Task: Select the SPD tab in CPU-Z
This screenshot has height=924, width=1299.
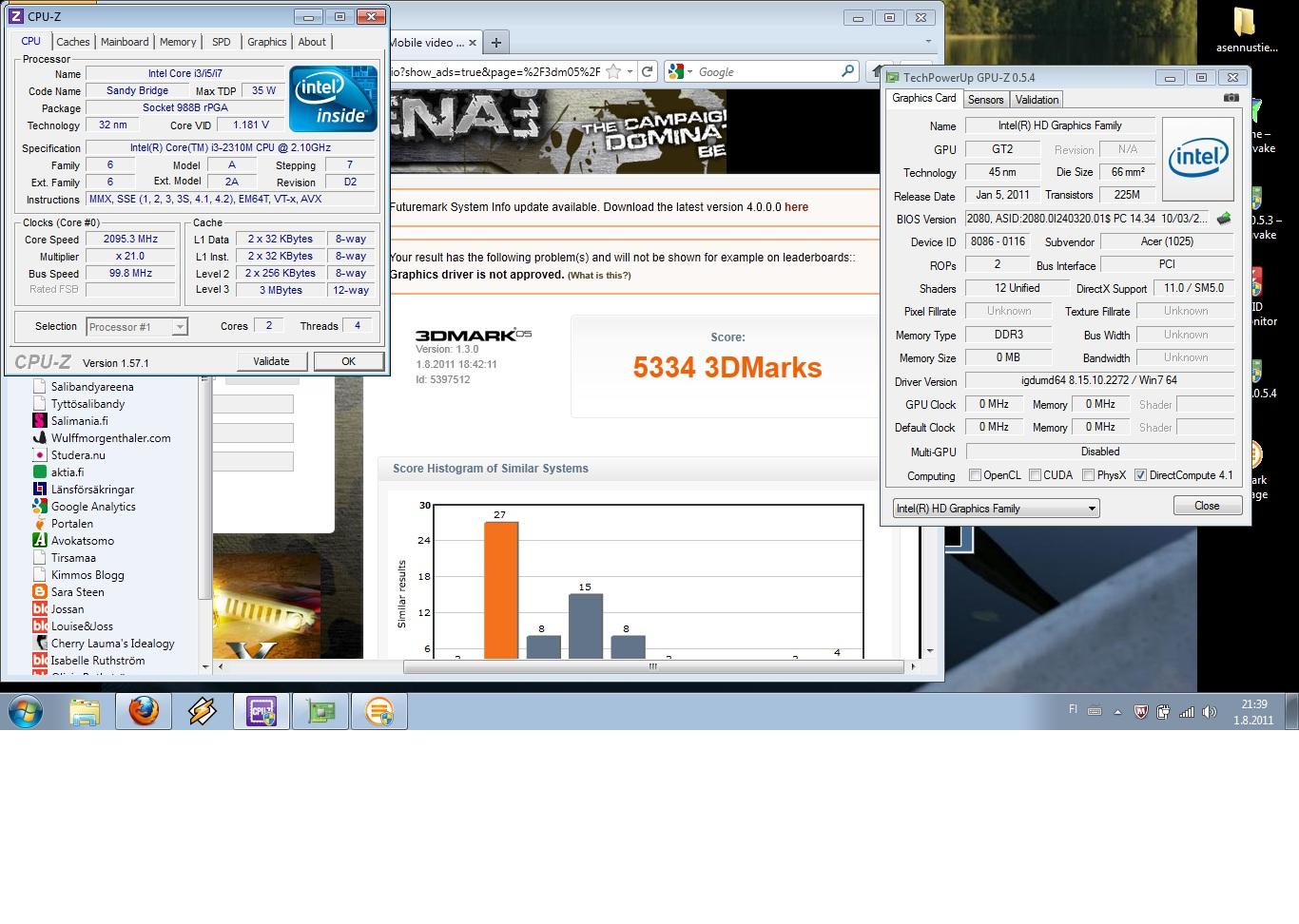Action: tap(222, 42)
